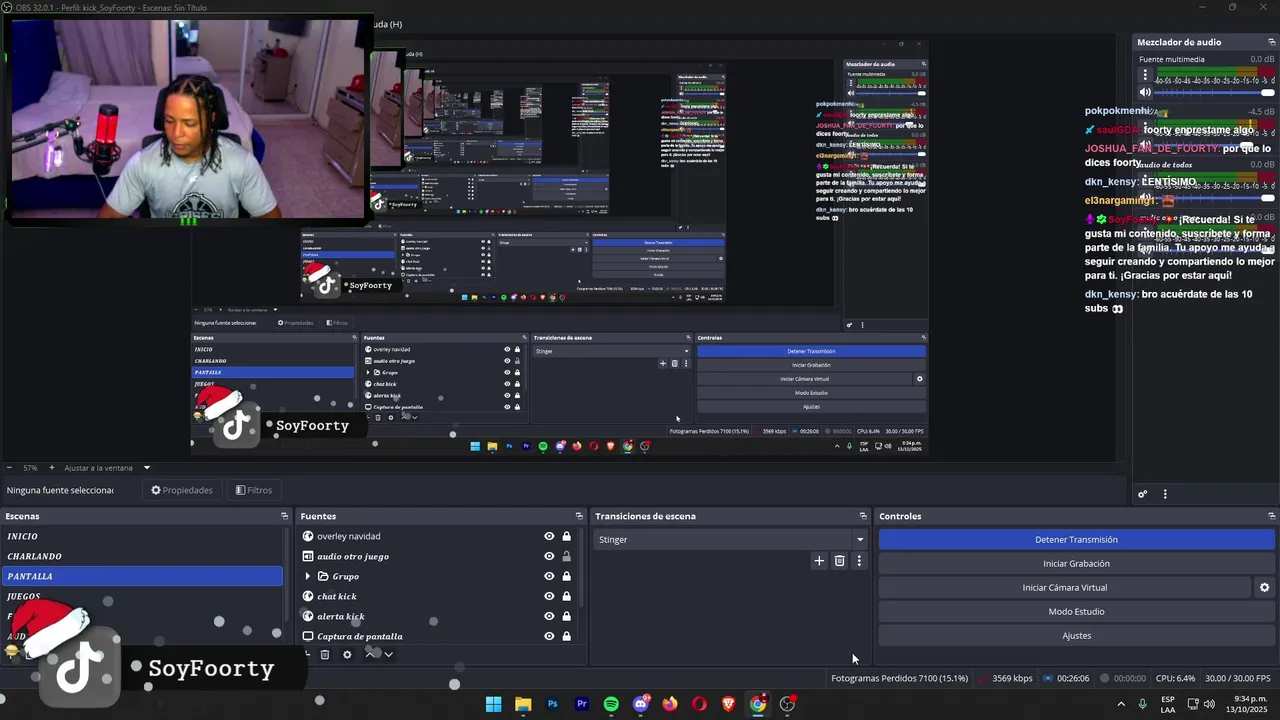Viewport: 1280px width, 720px height.
Task: Pop out the Escenas dock
Action: [284, 516]
